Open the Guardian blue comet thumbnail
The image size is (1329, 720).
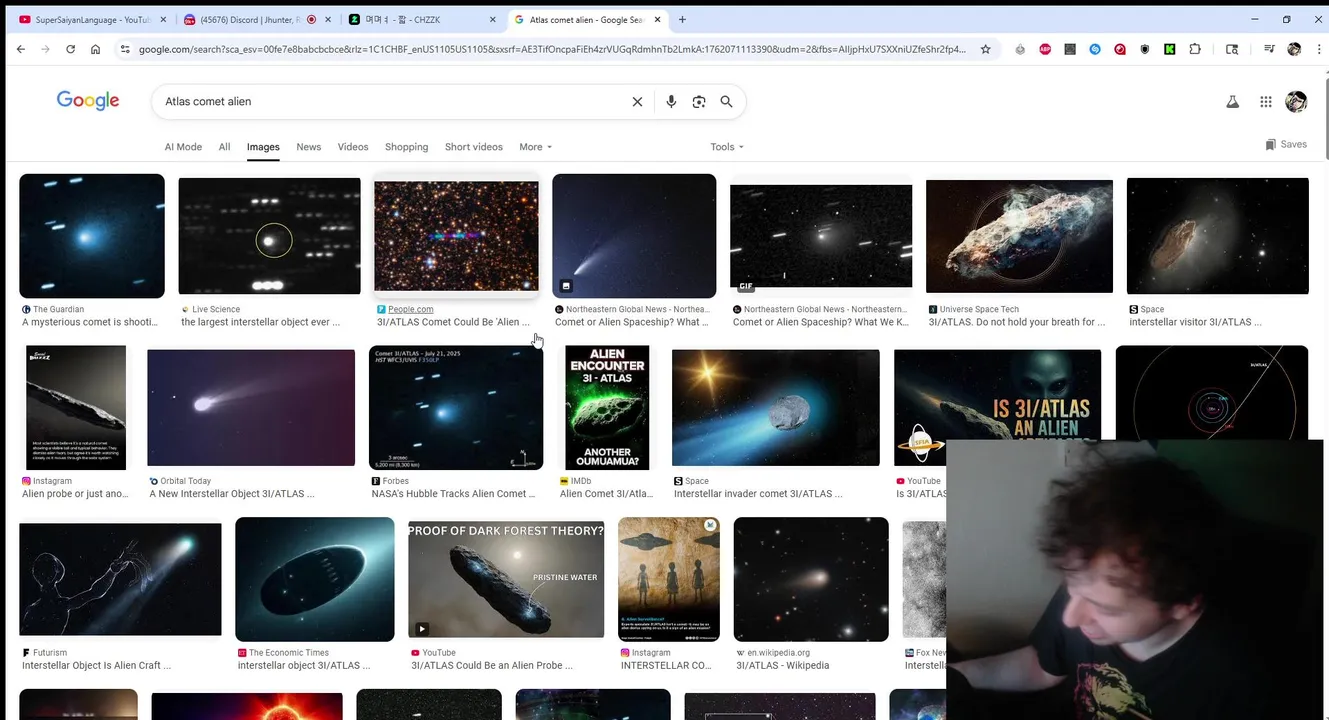point(92,236)
